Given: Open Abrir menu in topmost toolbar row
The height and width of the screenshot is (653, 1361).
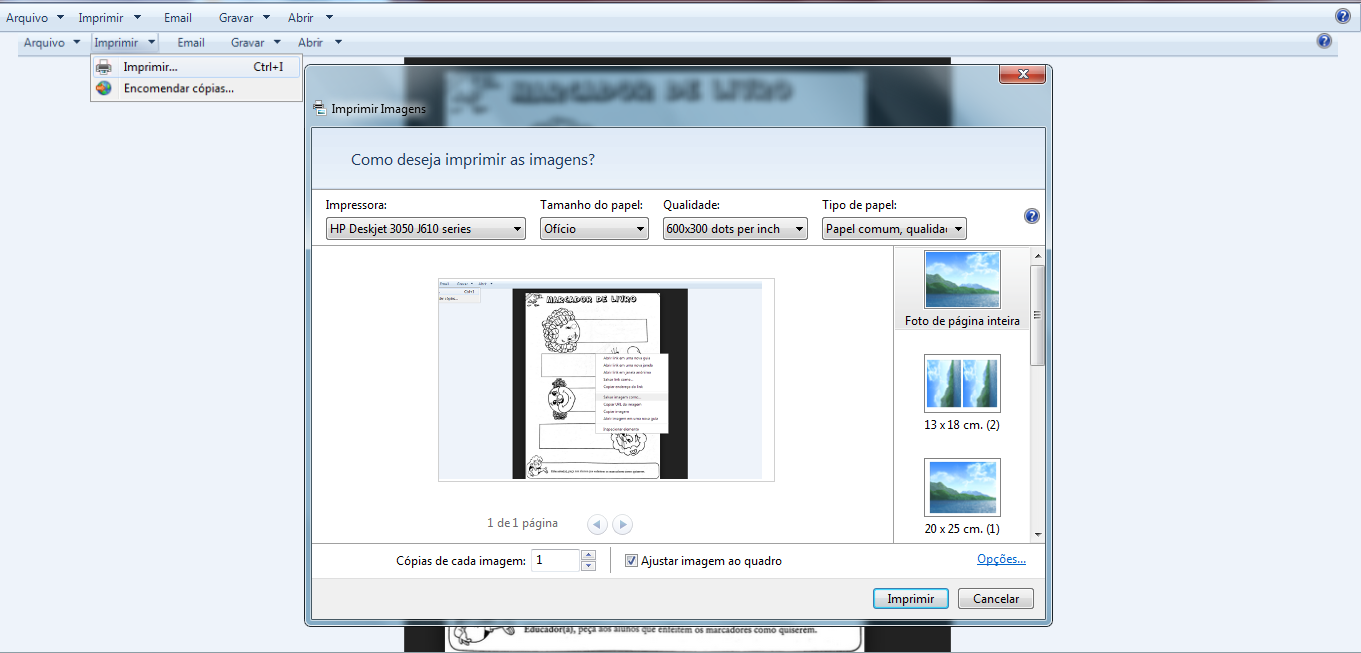Looking at the screenshot, I should pyautogui.click(x=310, y=17).
